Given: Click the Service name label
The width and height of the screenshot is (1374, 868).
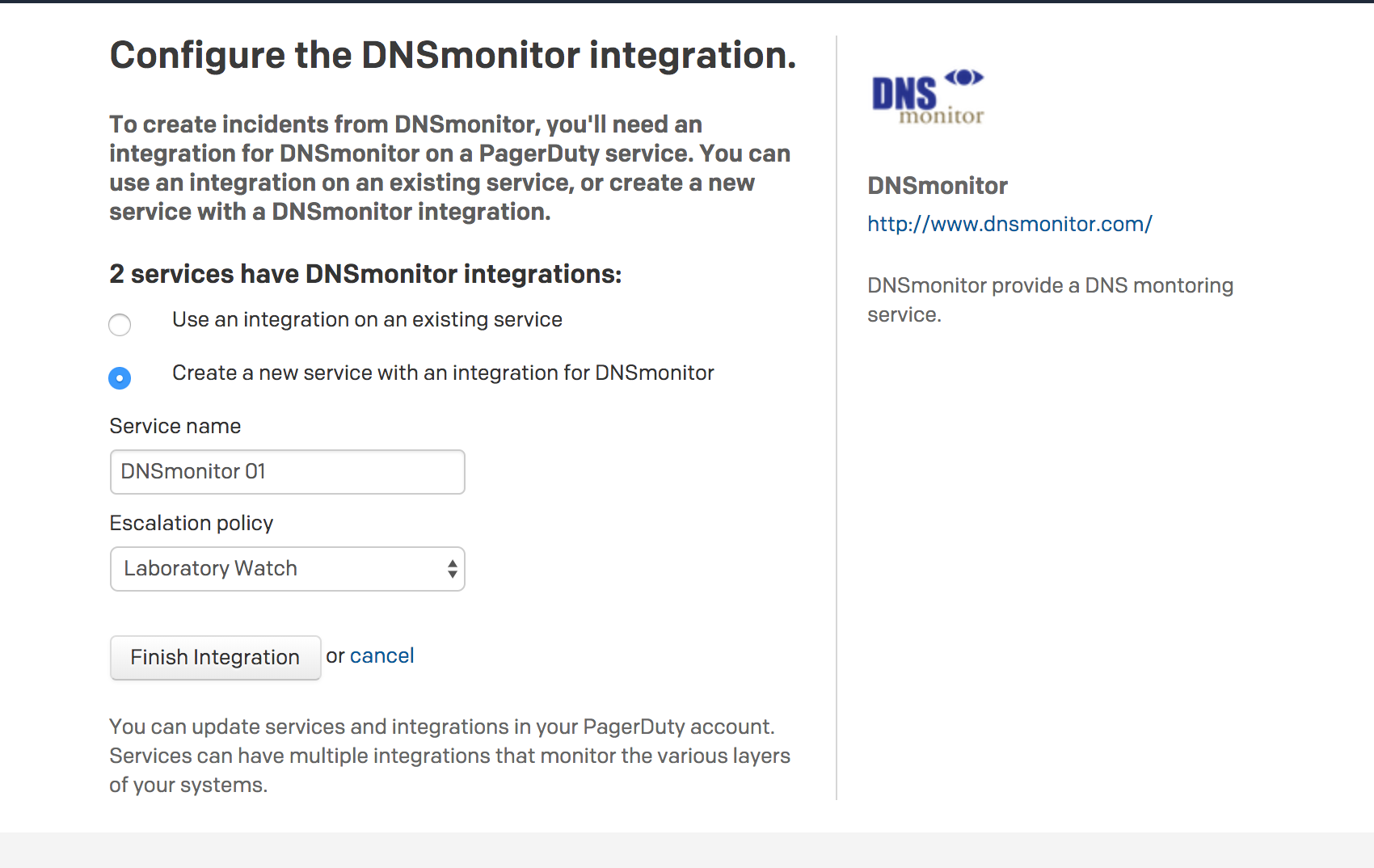Looking at the screenshot, I should [175, 426].
